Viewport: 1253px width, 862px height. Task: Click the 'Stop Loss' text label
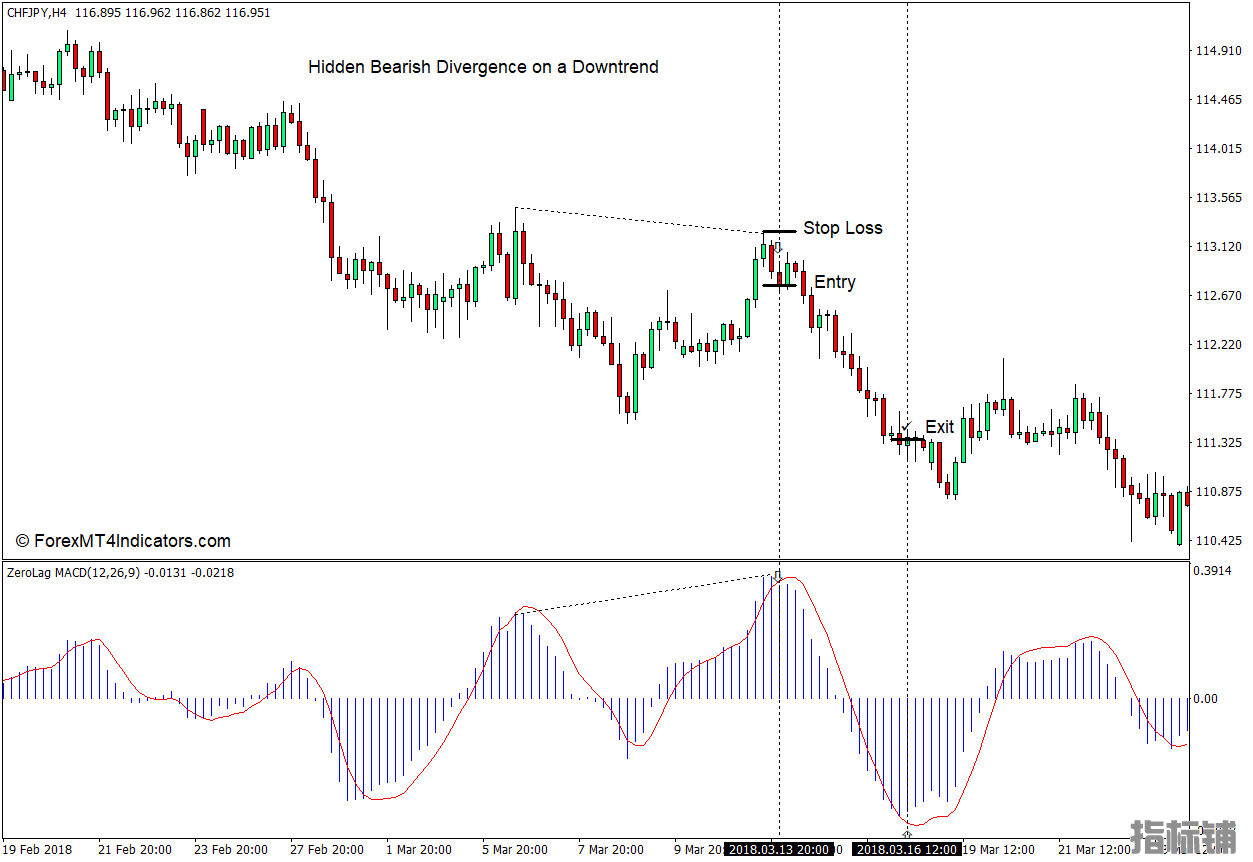coord(842,228)
